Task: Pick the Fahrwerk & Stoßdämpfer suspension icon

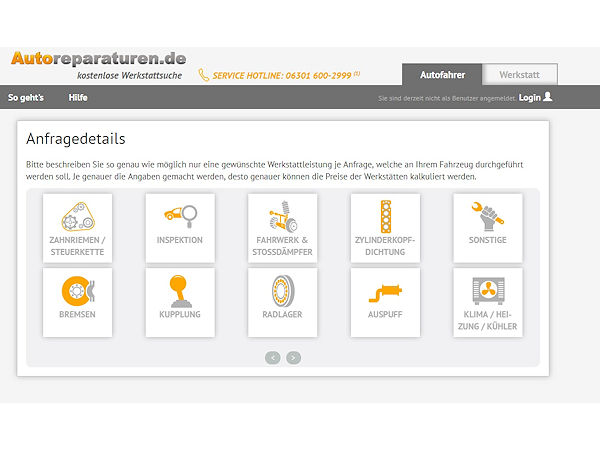Action: [x=283, y=216]
